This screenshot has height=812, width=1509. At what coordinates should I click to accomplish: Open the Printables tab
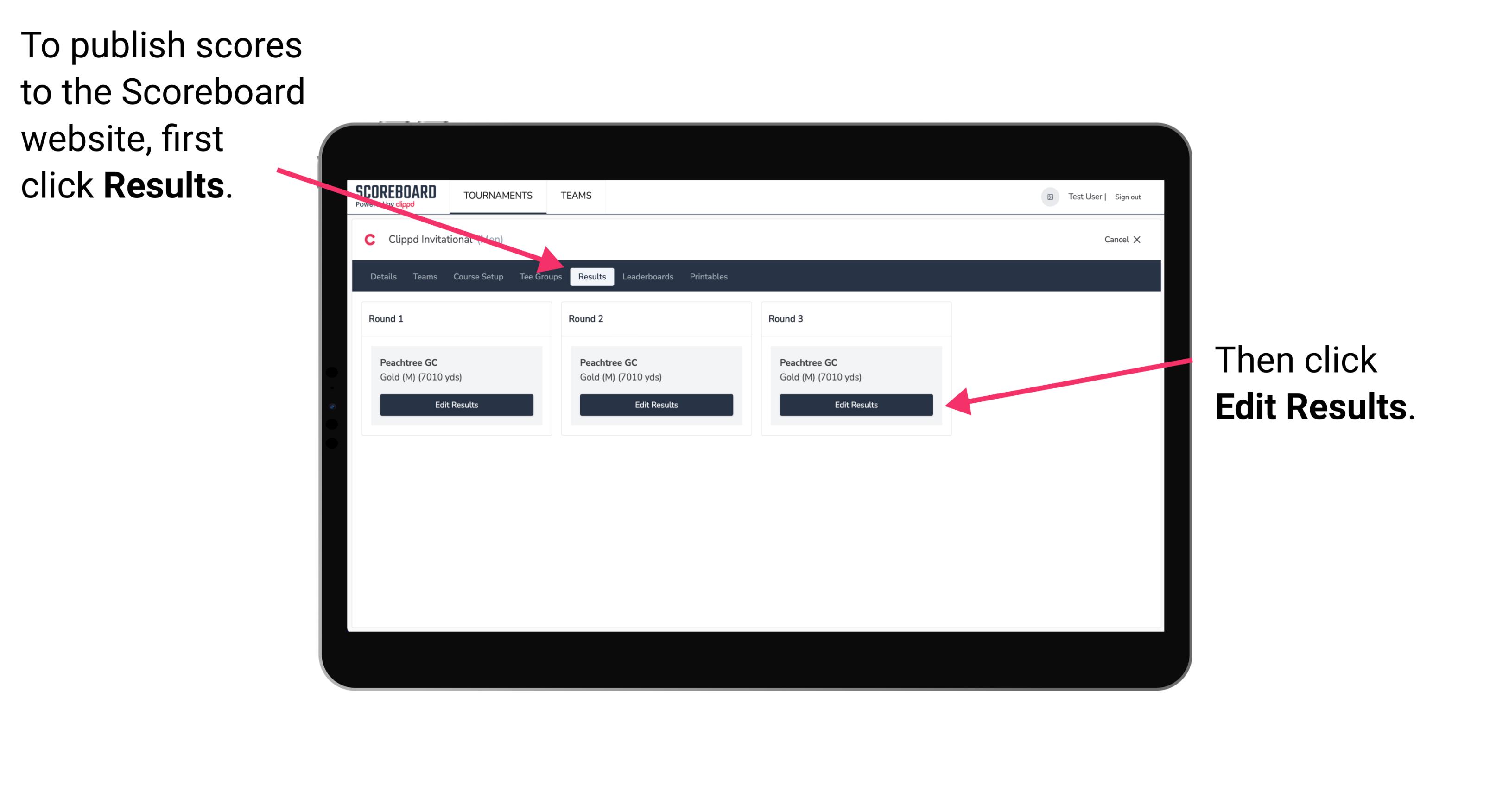point(709,276)
